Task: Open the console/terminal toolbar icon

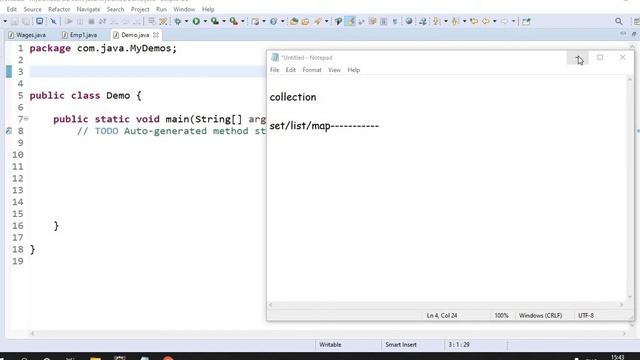Action: pos(40,21)
